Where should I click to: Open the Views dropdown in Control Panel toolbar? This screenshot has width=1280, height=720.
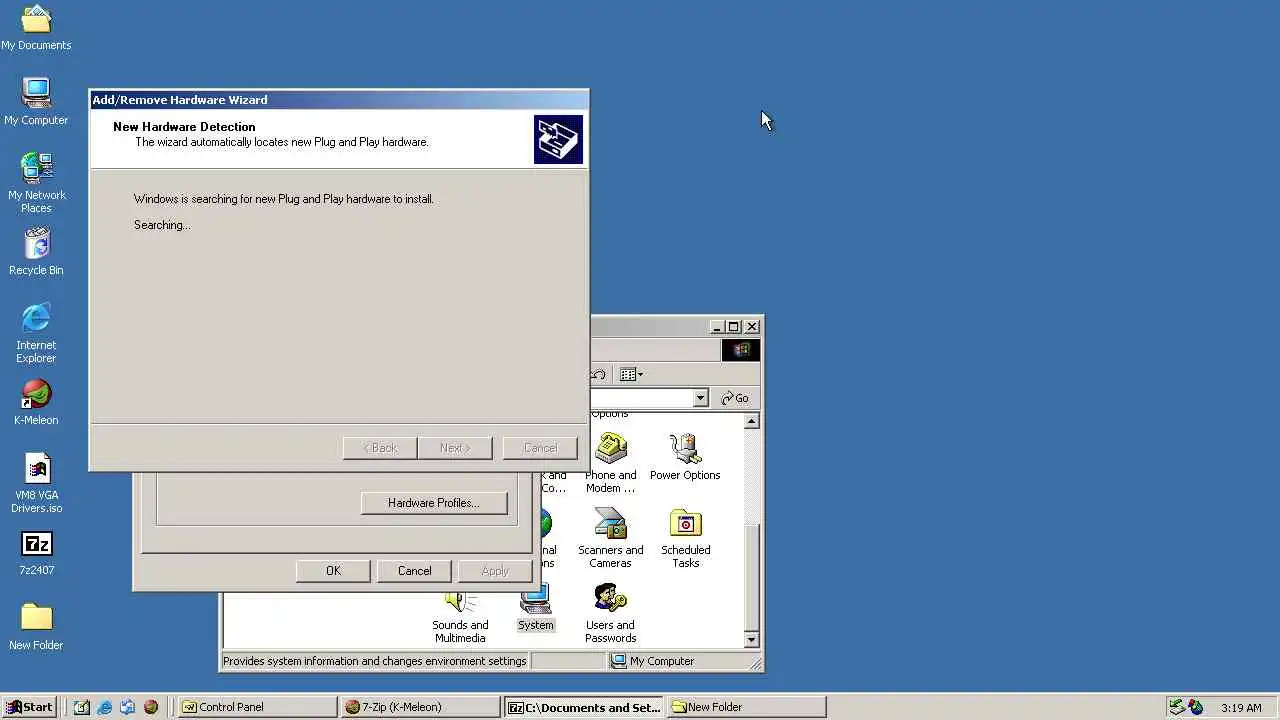pyautogui.click(x=631, y=375)
